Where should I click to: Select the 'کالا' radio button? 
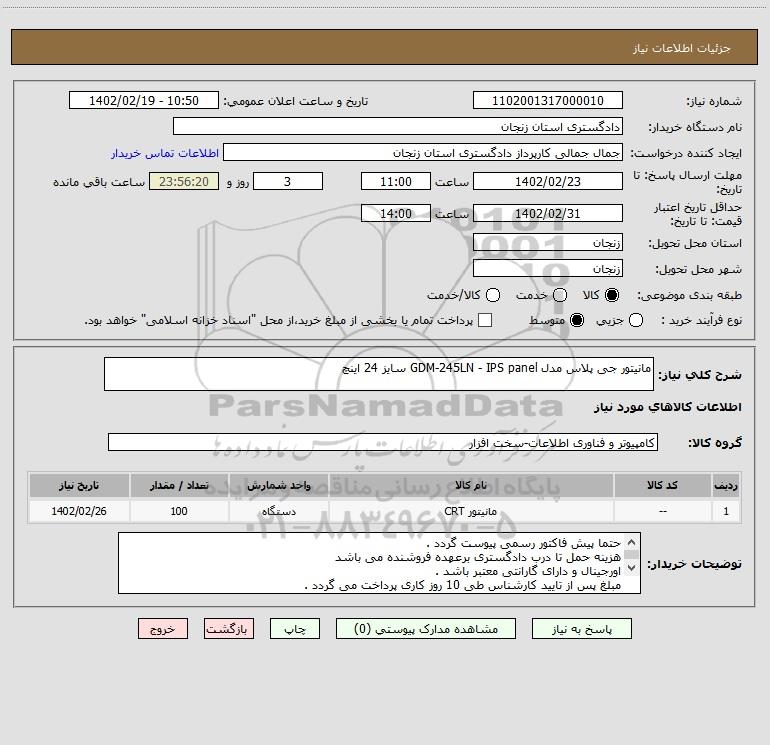coord(612,295)
